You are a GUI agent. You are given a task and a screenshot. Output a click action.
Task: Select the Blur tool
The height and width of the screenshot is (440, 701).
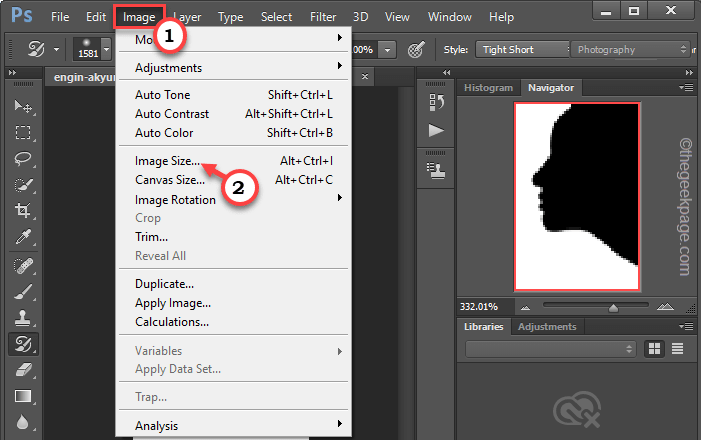pyautogui.click(x=23, y=422)
